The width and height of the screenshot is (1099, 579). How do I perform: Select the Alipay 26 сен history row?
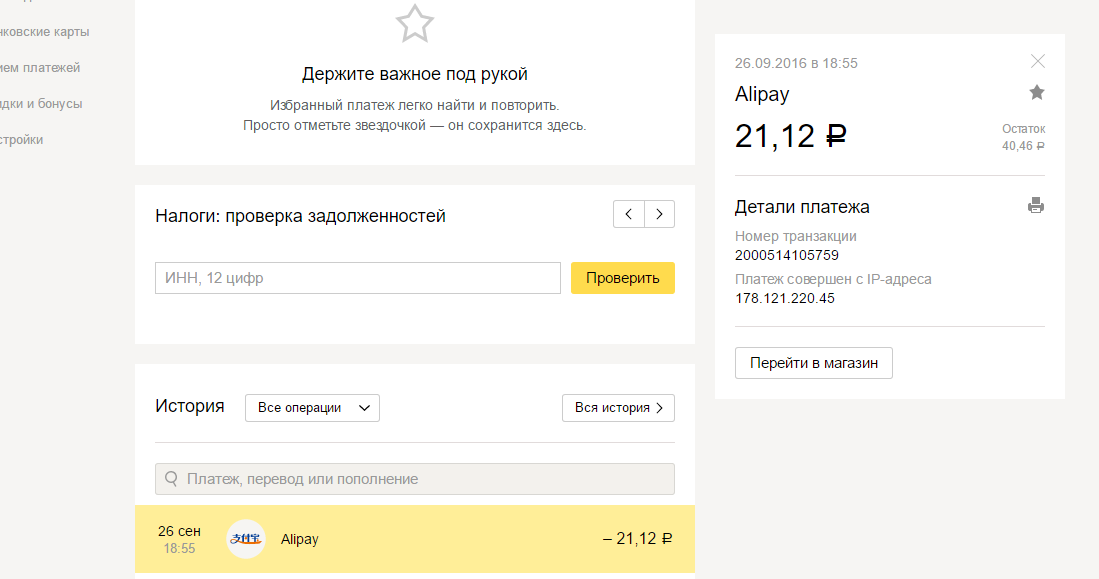coord(415,539)
